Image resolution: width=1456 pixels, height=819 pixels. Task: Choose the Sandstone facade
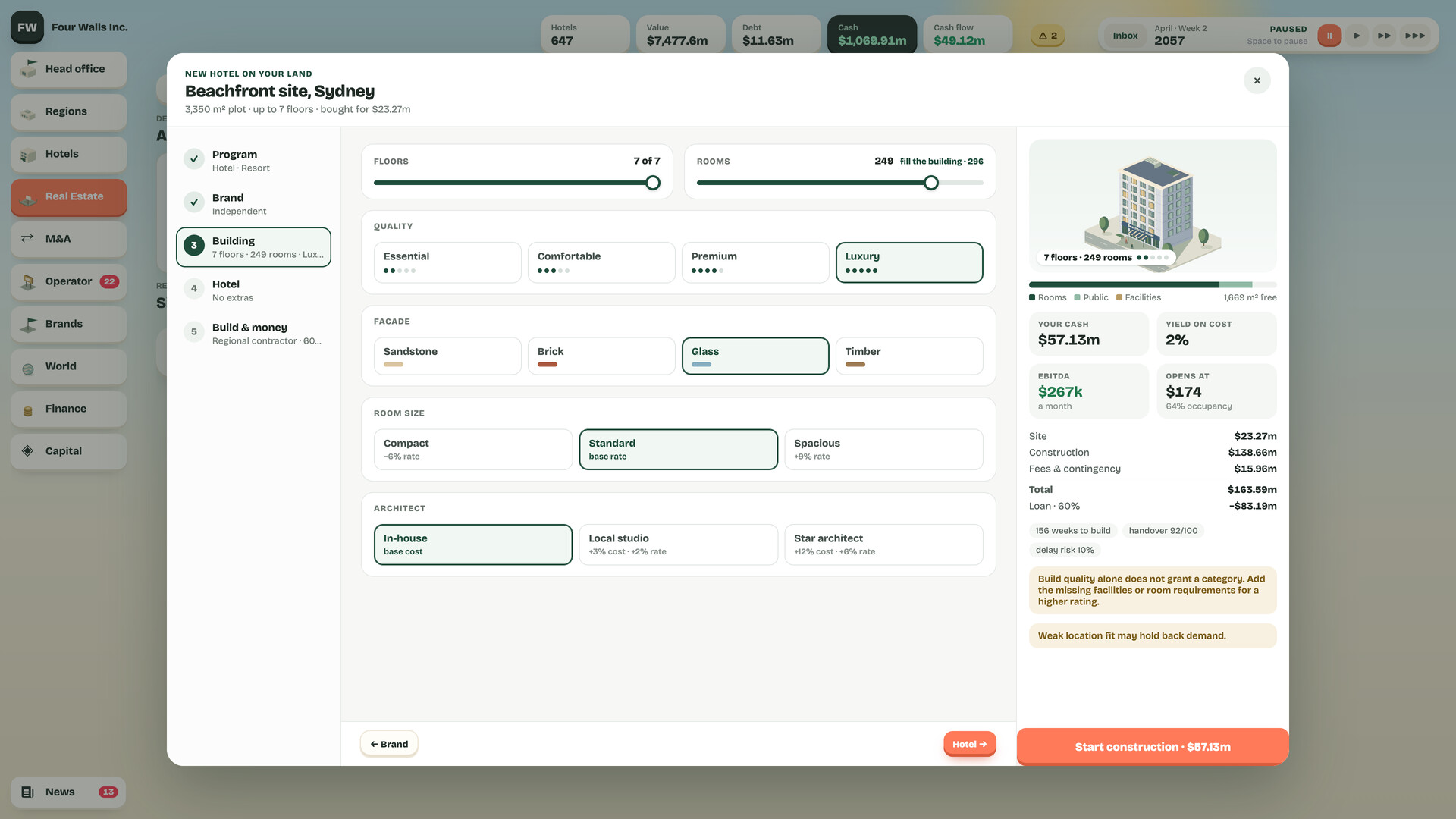tap(447, 356)
